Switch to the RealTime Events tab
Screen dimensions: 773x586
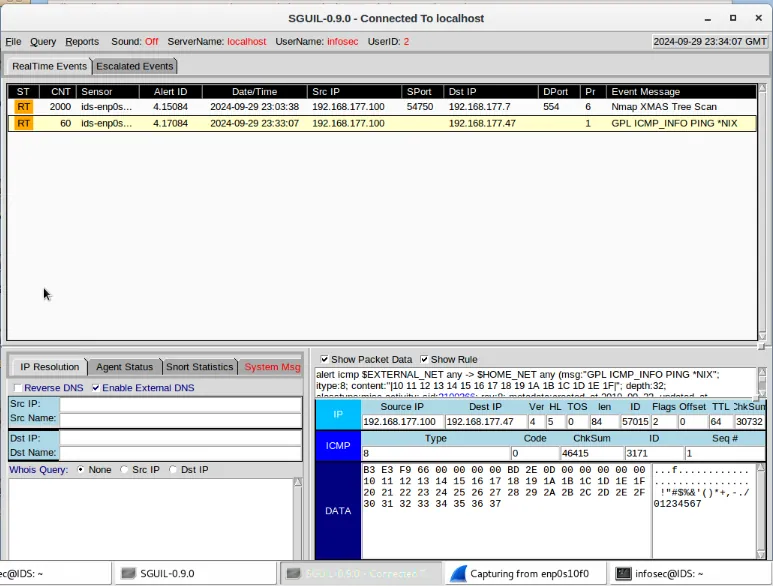tap(49, 66)
